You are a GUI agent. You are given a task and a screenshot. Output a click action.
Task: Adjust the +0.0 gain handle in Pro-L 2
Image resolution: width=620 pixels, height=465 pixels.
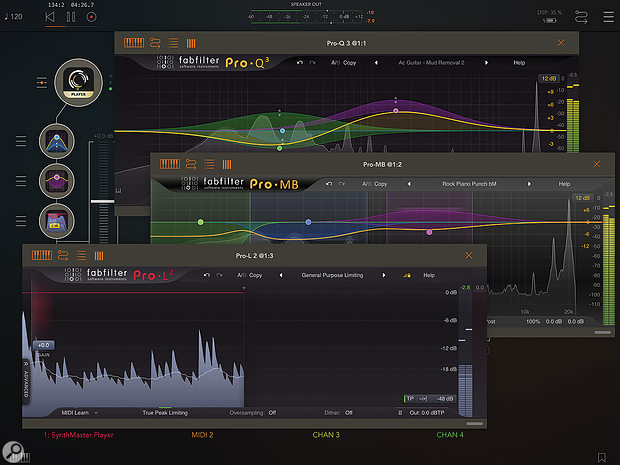coord(43,345)
